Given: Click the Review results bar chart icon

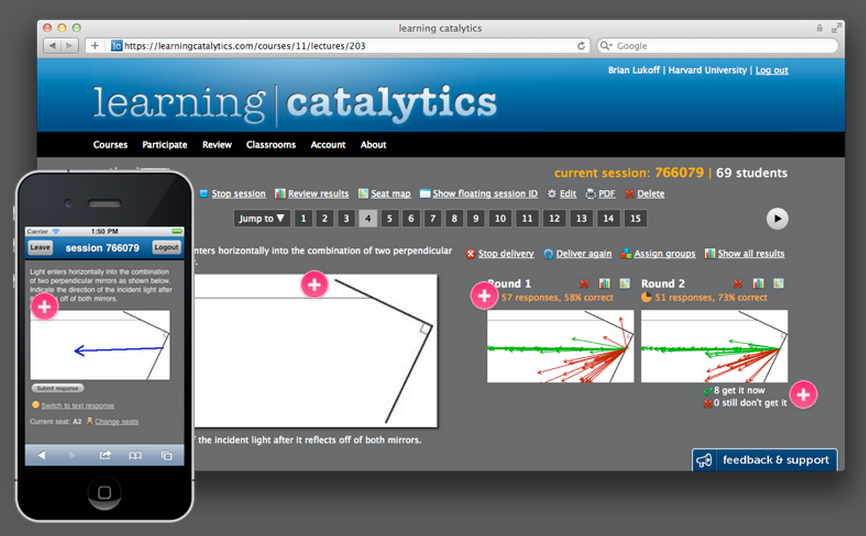Looking at the screenshot, I should click(280, 193).
